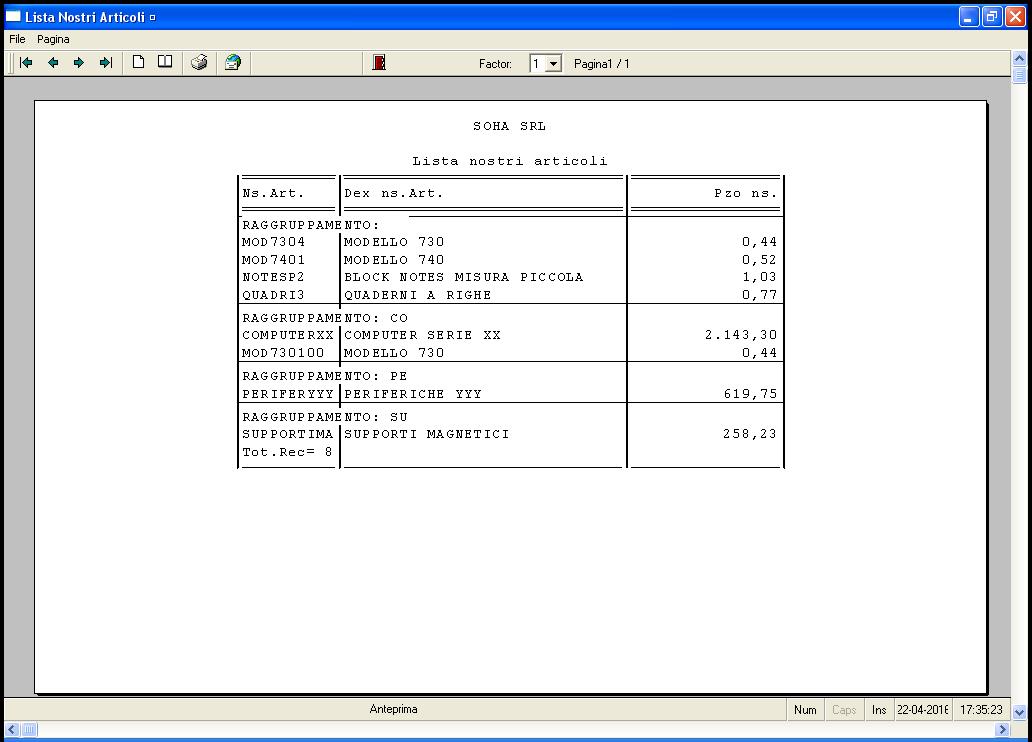Click article code SUPPORTIMA
The image size is (1032, 742).
point(288,434)
